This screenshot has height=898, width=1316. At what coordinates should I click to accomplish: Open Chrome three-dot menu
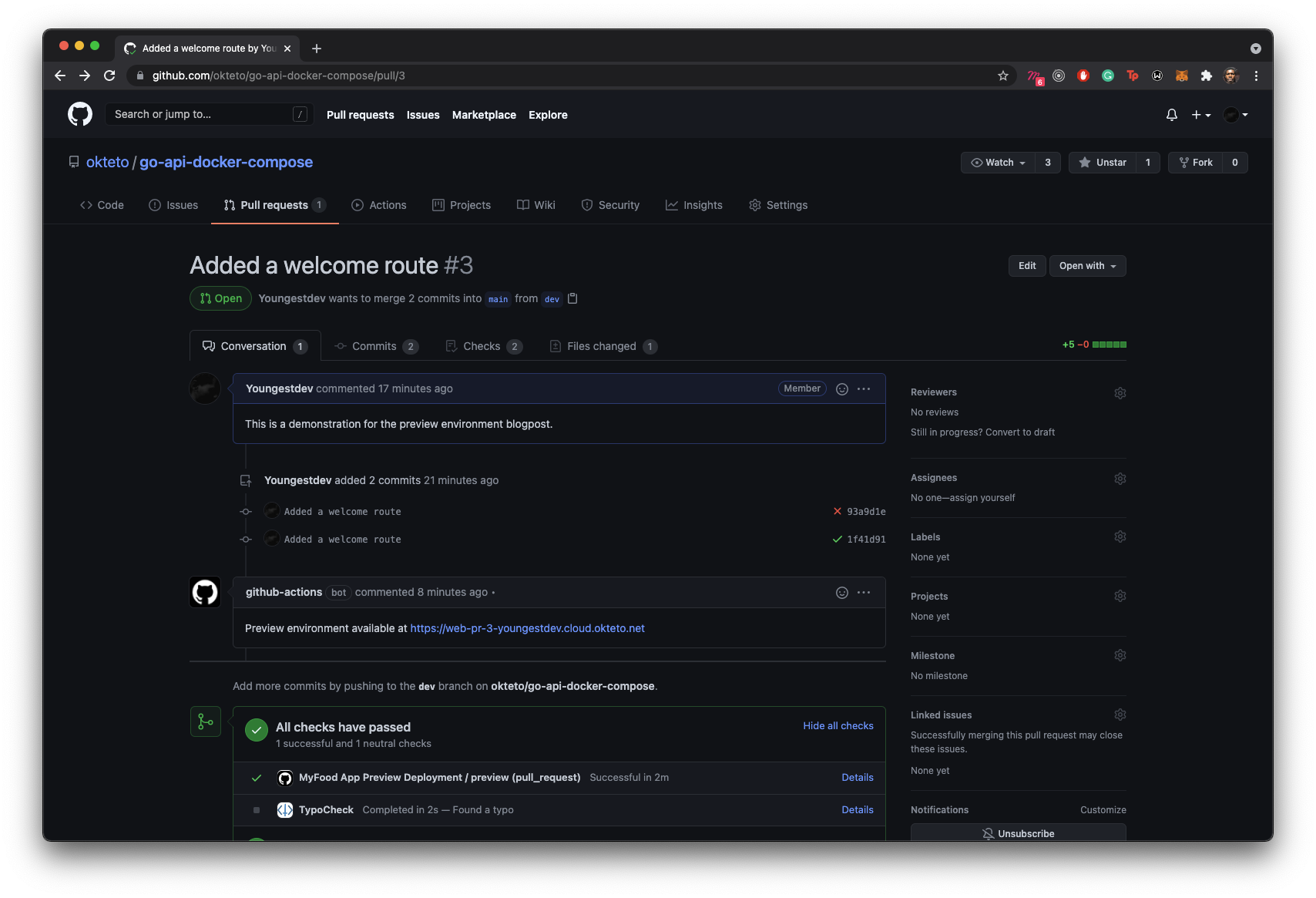tap(1256, 76)
